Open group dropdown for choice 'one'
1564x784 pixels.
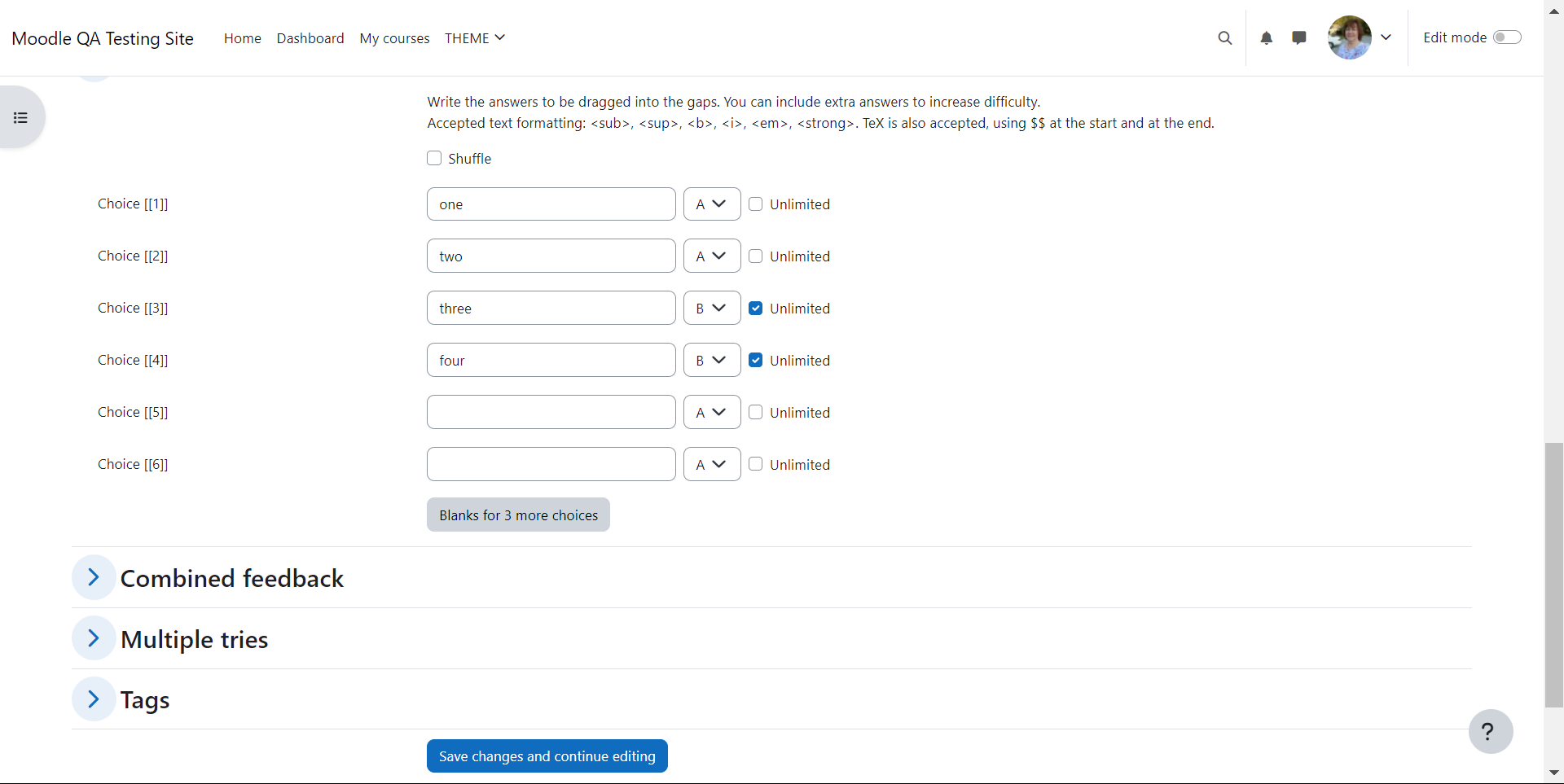pos(712,204)
